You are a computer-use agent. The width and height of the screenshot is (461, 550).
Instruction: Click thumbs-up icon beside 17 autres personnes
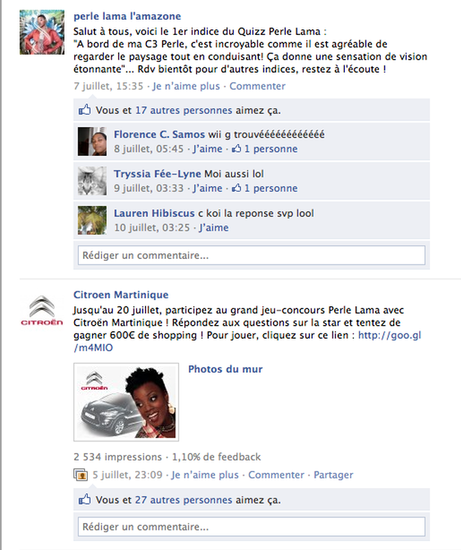(x=85, y=110)
